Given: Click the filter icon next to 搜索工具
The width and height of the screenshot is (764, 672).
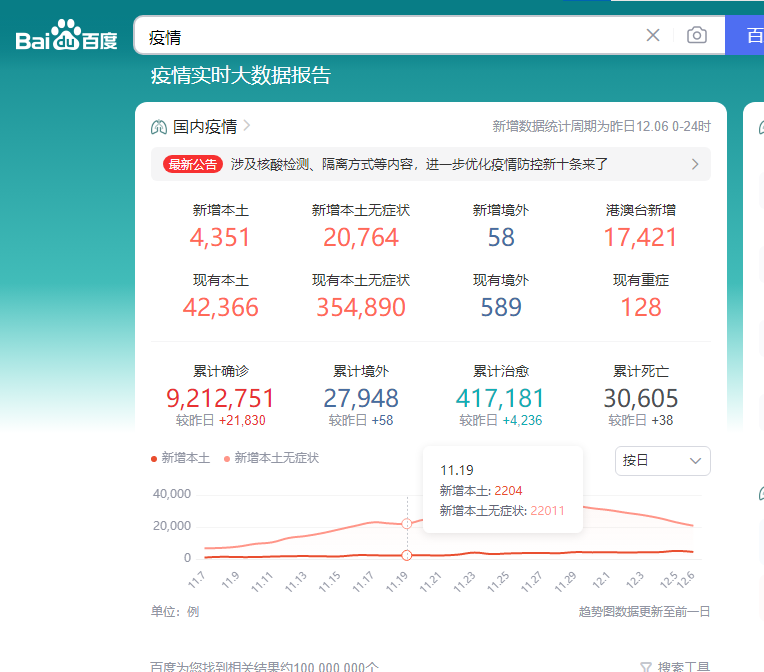Looking at the screenshot, I should [646, 666].
